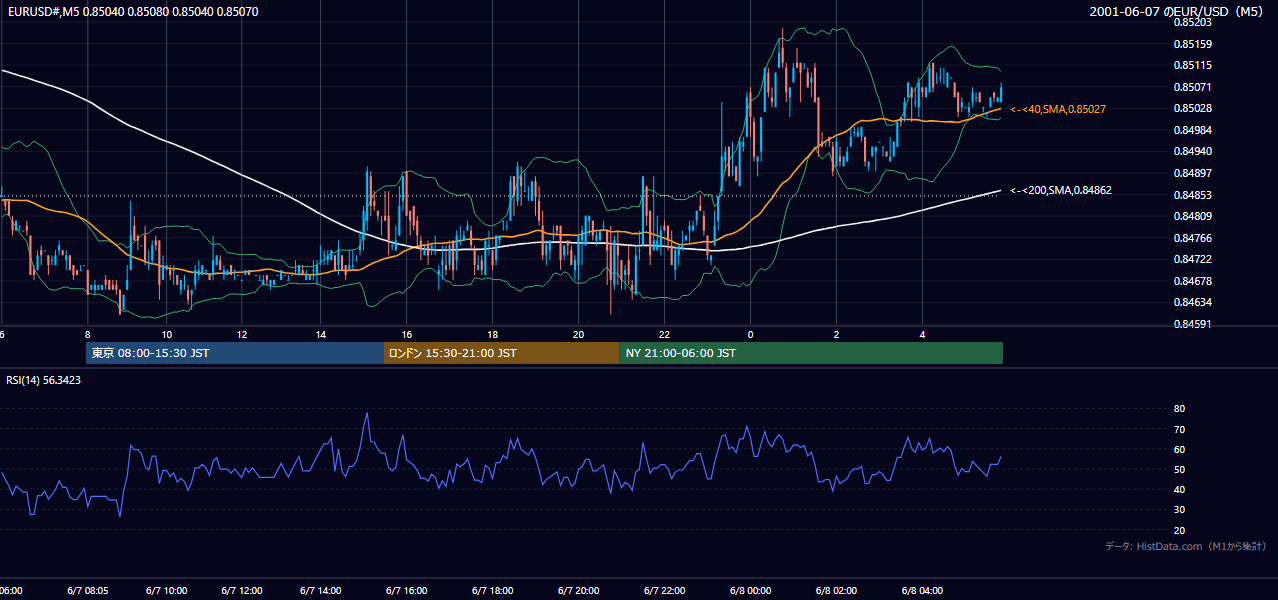Click hour tick 10 below the price chart
The width and height of the screenshot is (1278, 600).
click(167, 335)
